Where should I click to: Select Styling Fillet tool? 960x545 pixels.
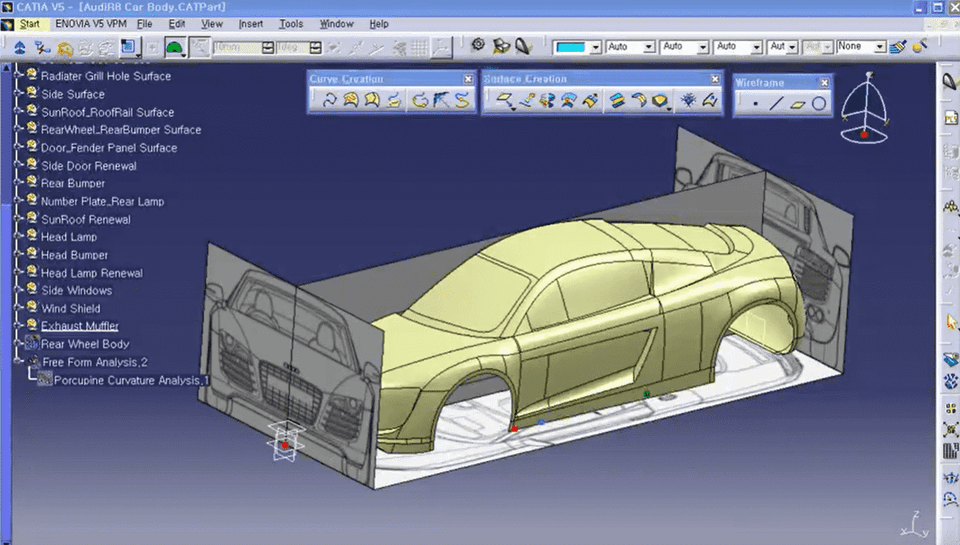pyautogui.click(x=639, y=100)
